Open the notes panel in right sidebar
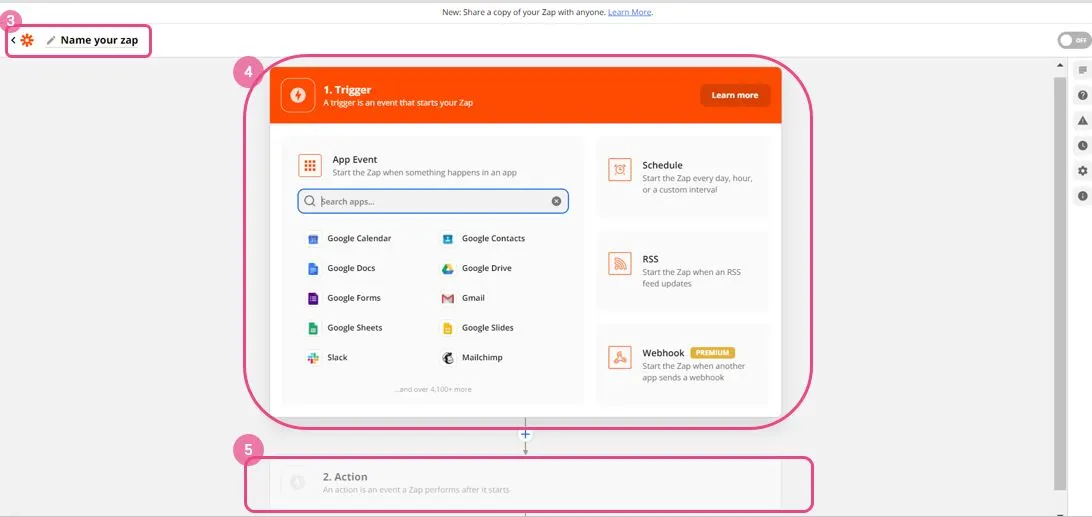 pyautogui.click(x=1082, y=70)
